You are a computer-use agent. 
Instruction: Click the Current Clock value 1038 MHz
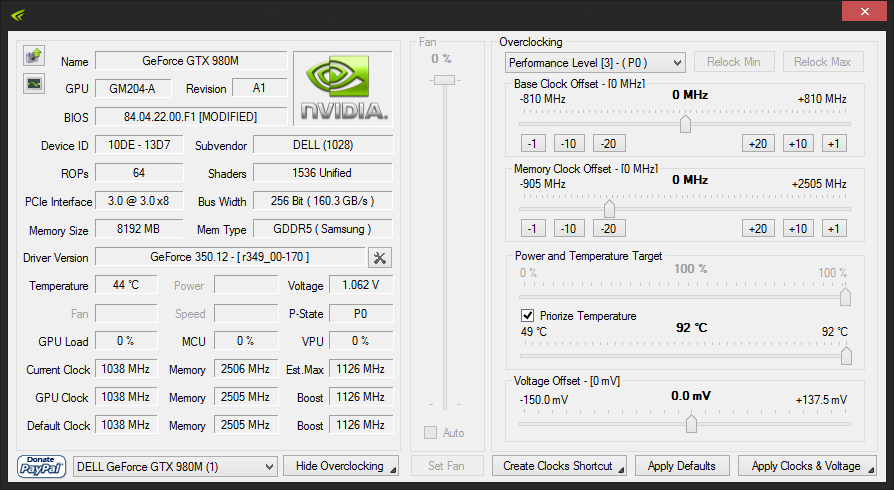point(126,369)
